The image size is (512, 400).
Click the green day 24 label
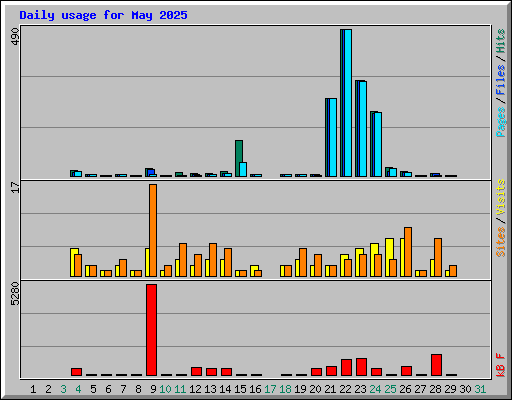pyautogui.click(x=375, y=389)
